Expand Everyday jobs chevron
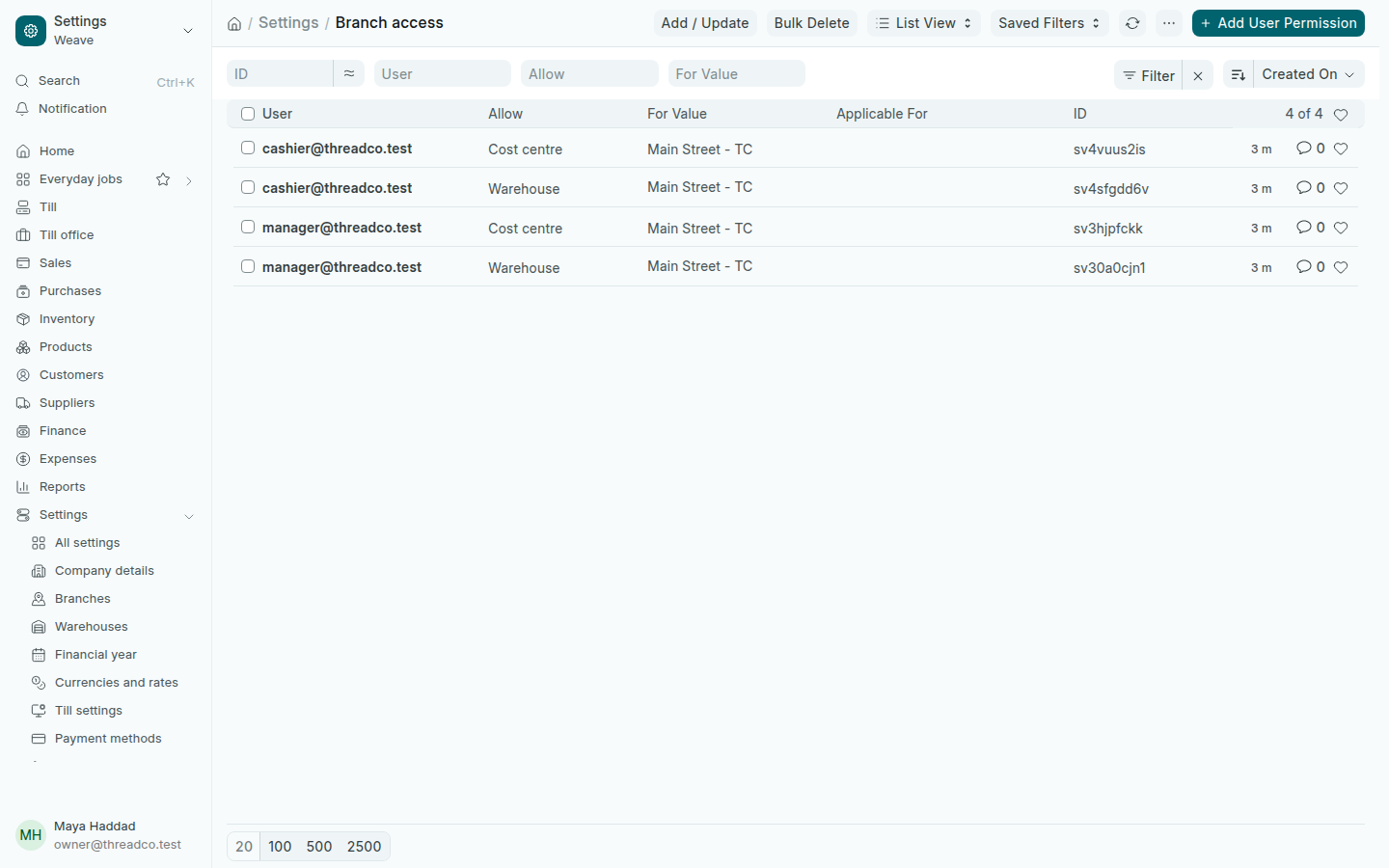The image size is (1389, 868). (x=189, y=180)
